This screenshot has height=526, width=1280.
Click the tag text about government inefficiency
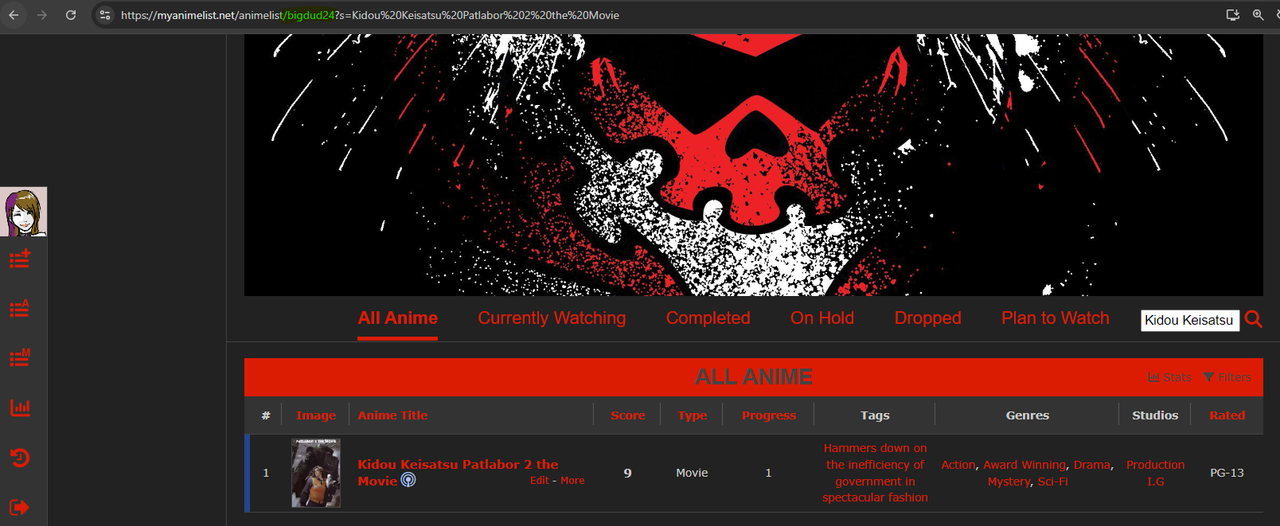pos(875,473)
